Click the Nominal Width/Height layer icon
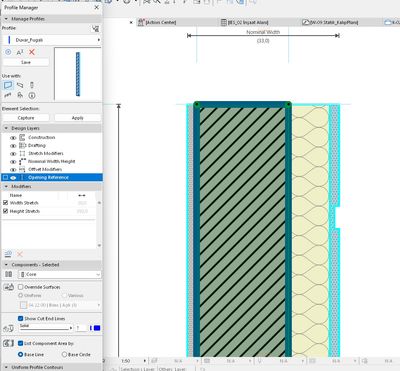This screenshot has width=400, height=371. [x=22, y=161]
